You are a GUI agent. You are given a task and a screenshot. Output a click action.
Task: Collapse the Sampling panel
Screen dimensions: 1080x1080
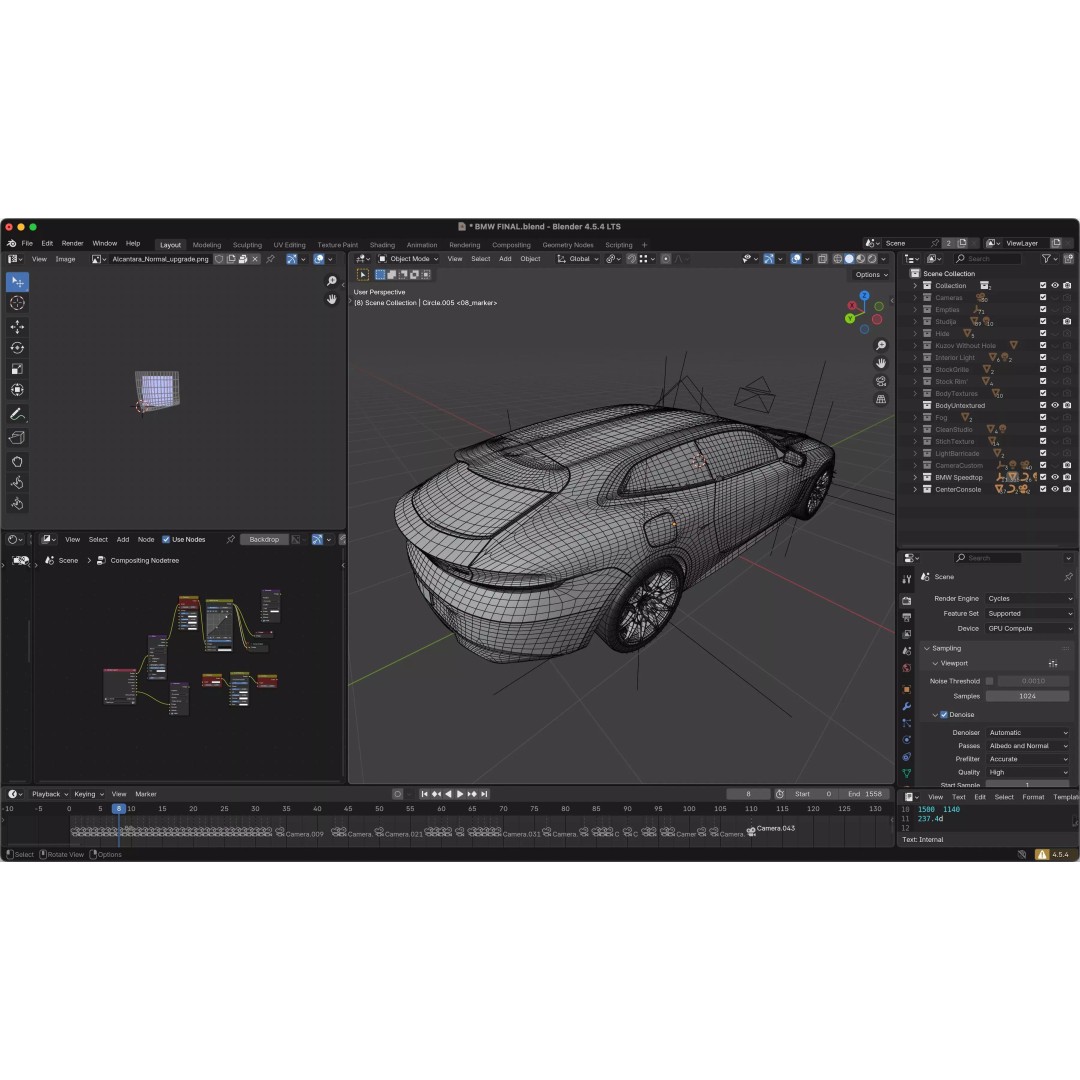click(x=927, y=648)
